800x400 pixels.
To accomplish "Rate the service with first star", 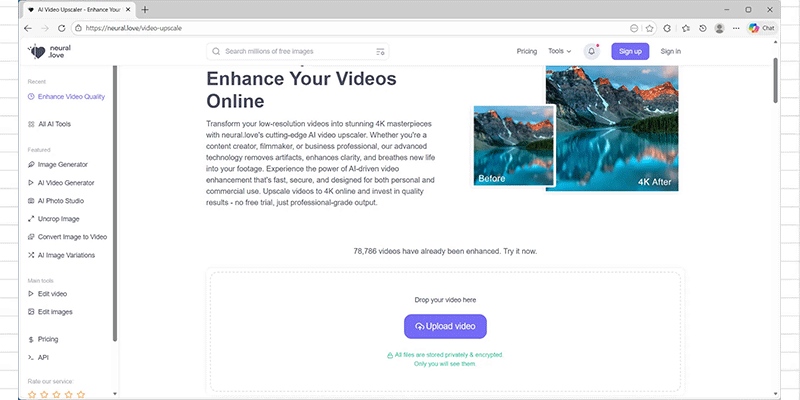I will (32, 394).
